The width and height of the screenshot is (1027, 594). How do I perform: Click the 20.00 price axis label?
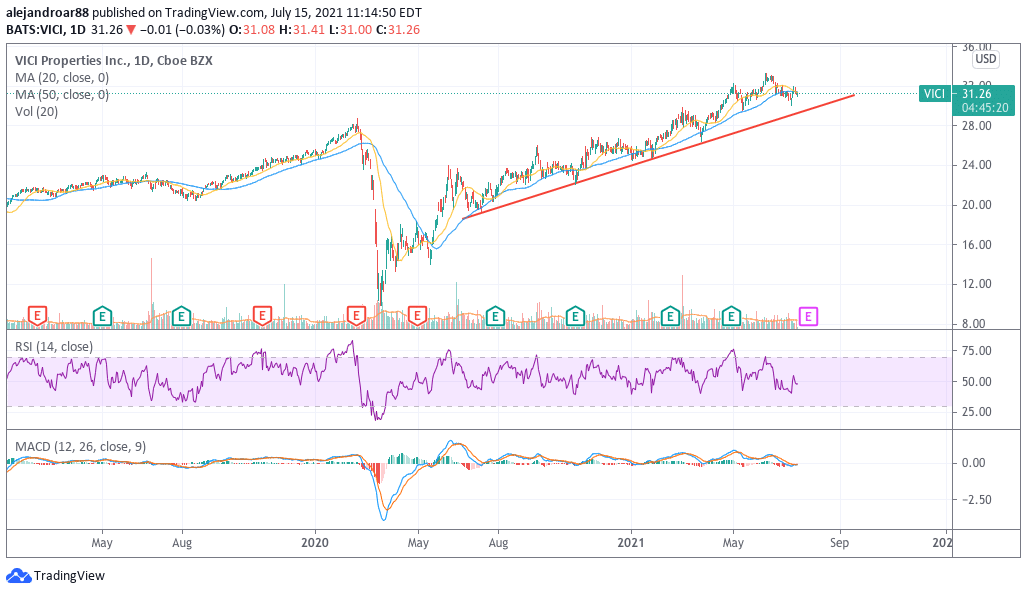pyautogui.click(x=977, y=205)
